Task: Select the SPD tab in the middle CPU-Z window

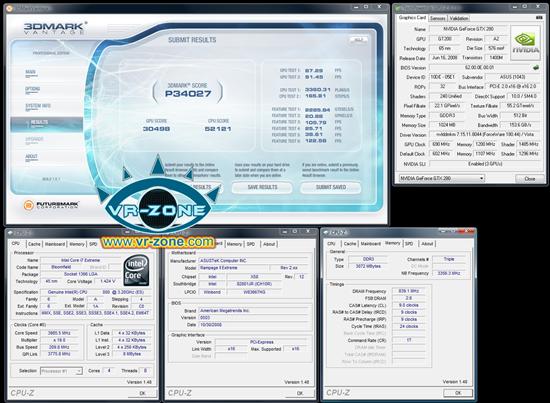Action: point(251,244)
